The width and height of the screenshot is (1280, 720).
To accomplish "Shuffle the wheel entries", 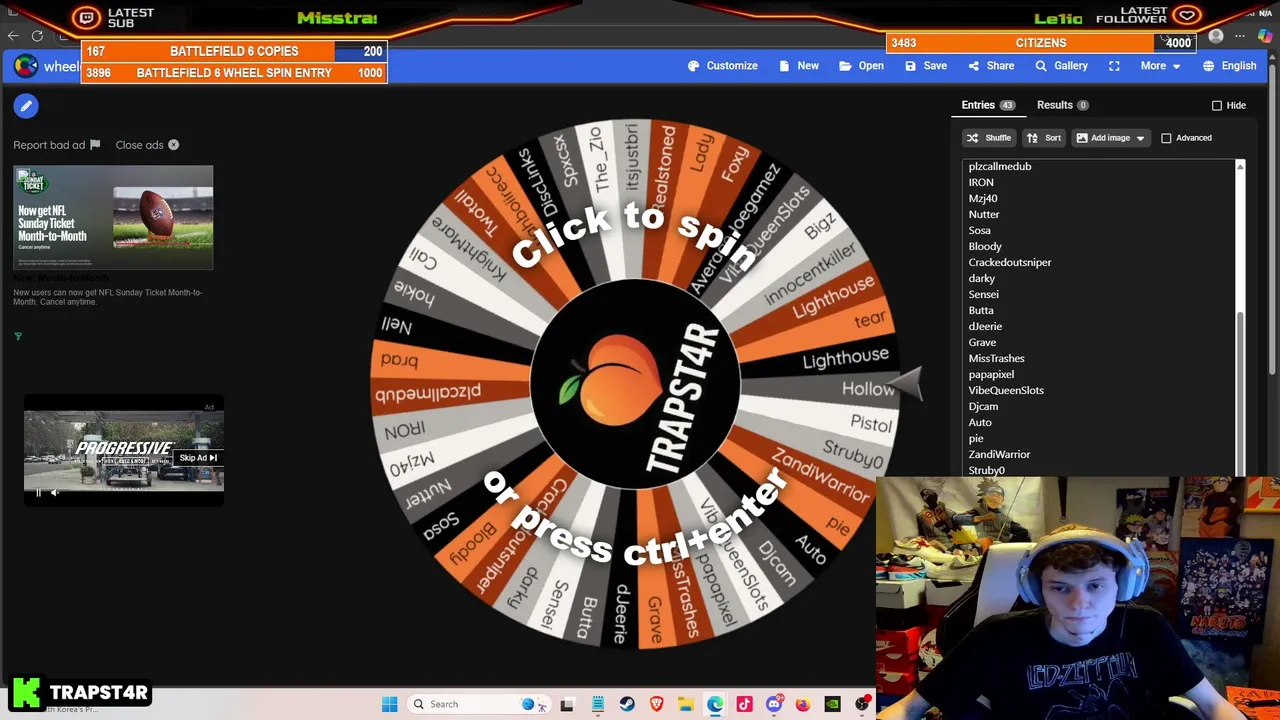I will tap(988, 138).
